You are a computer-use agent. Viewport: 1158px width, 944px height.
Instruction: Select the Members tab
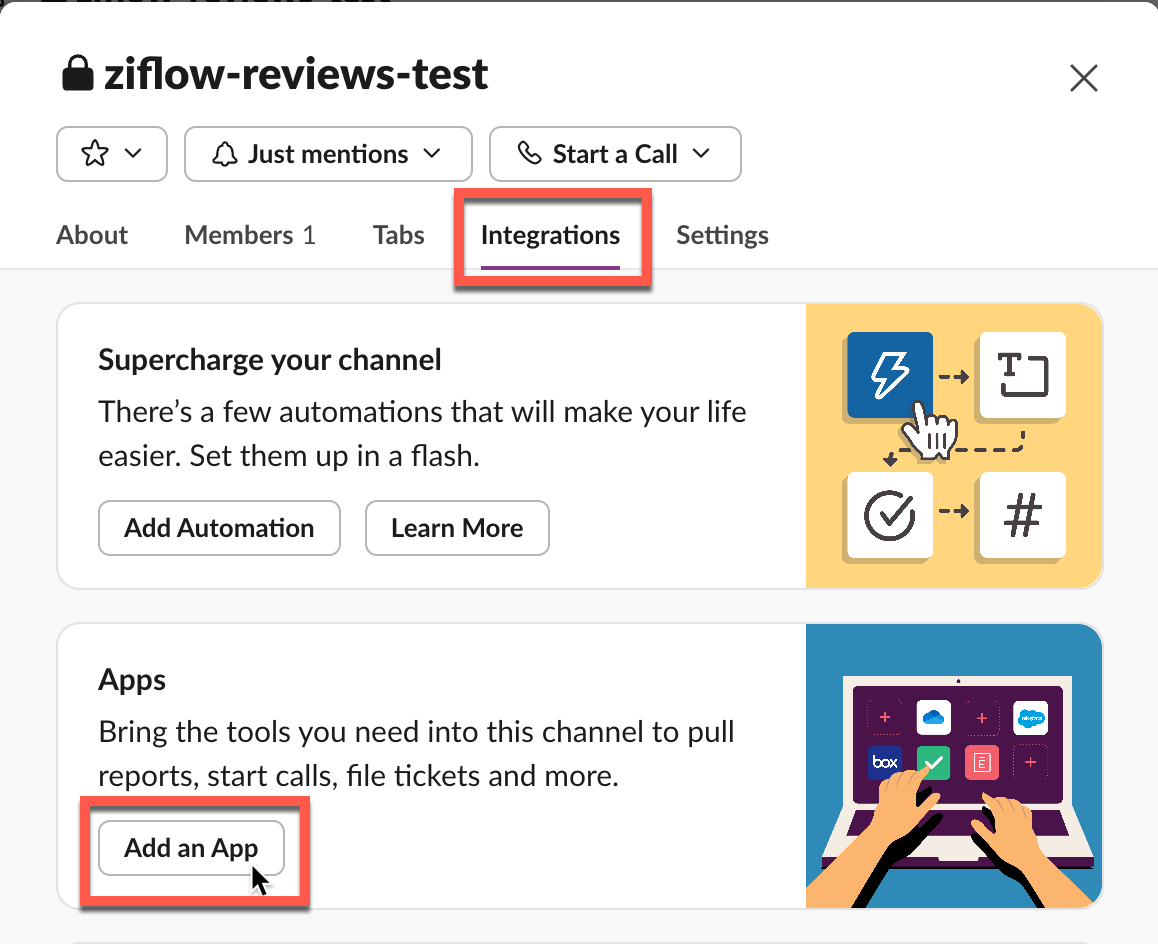pos(249,235)
